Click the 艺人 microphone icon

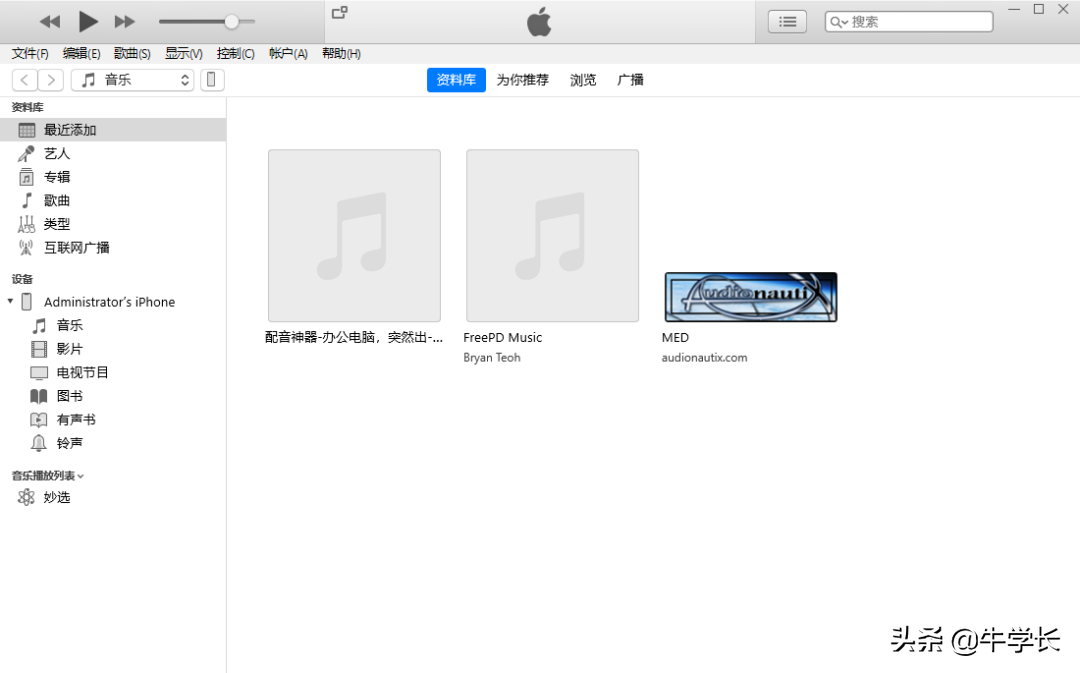[26, 154]
